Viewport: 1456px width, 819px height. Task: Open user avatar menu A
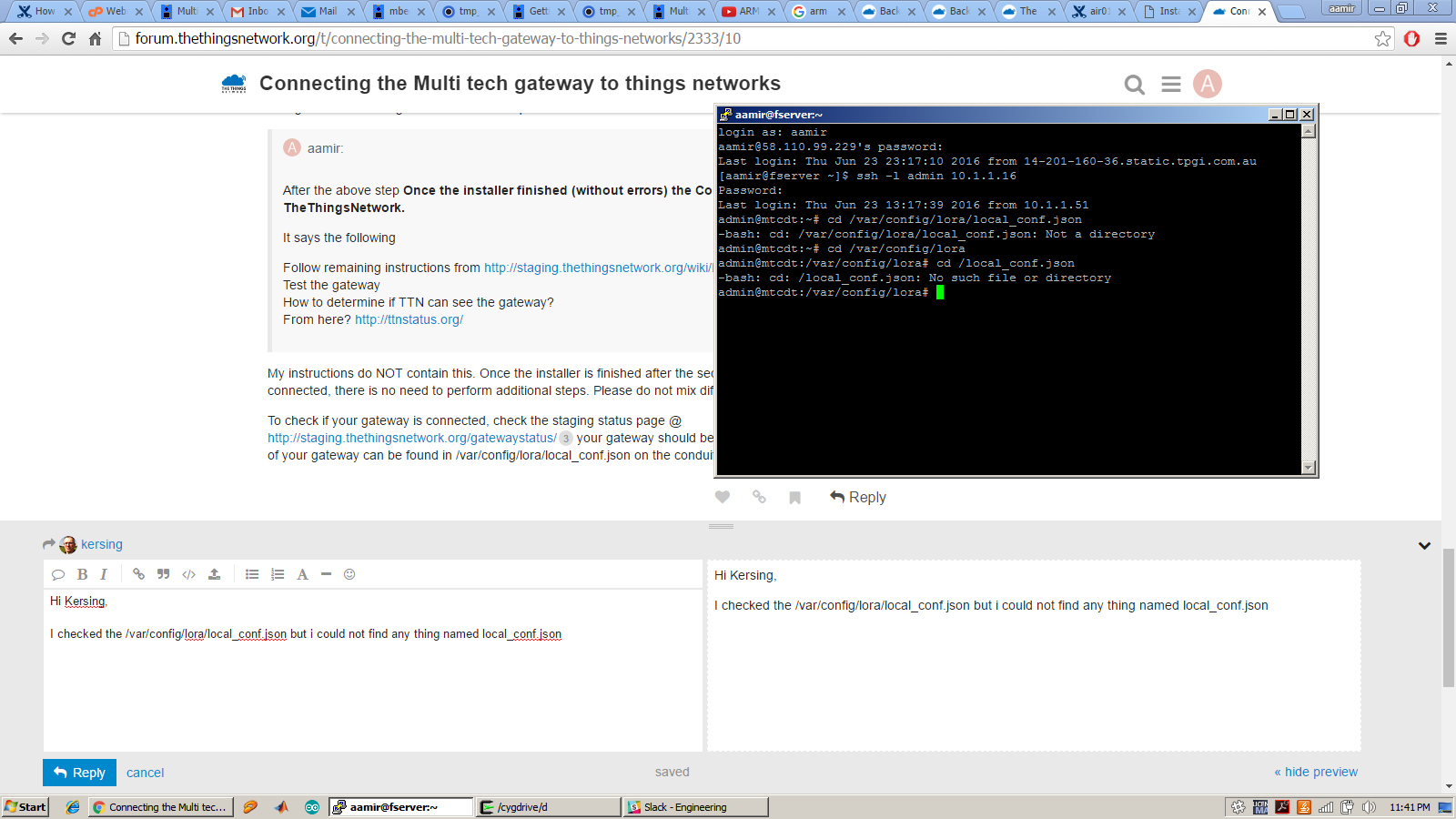[x=1208, y=84]
